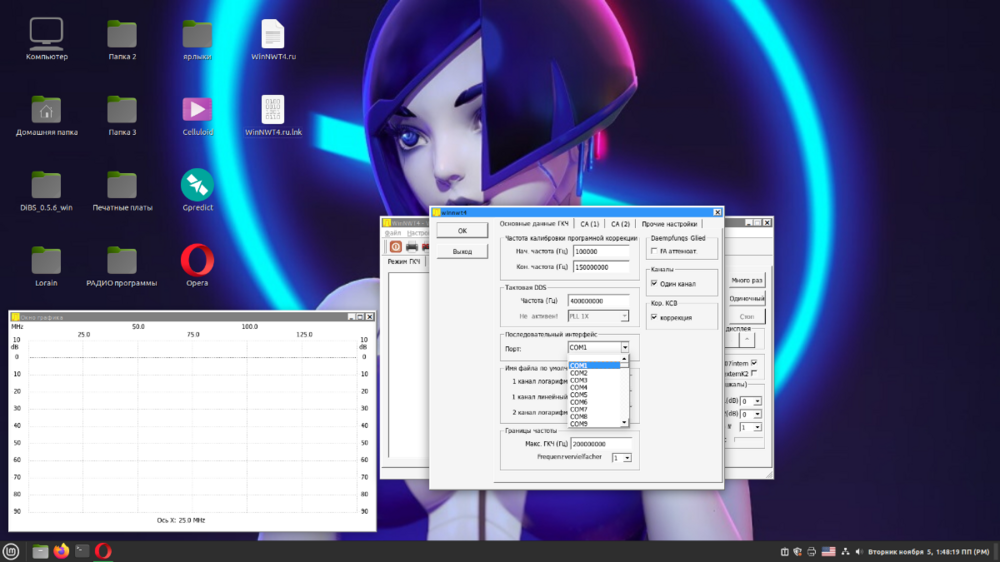Click the Стоп button in main window
Image resolution: width=1000 pixels, height=562 pixels.
click(x=747, y=316)
